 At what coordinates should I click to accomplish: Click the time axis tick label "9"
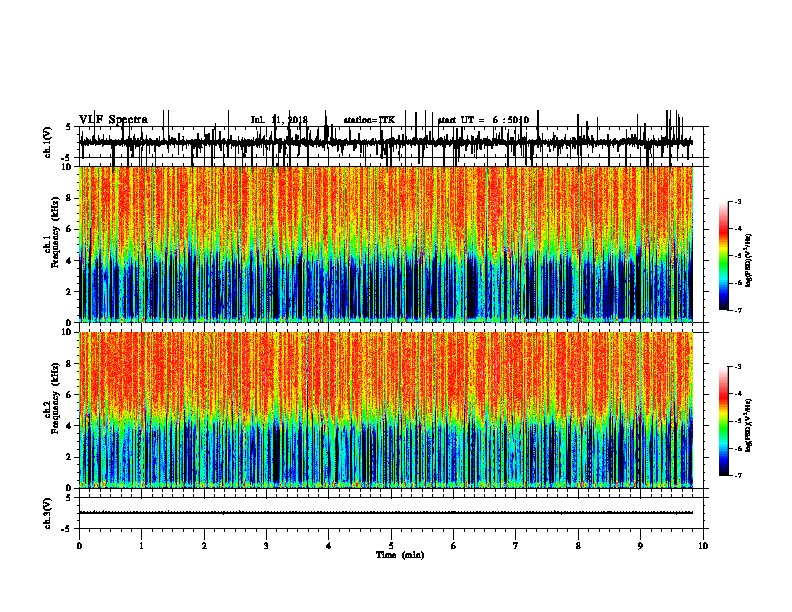(x=640, y=546)
